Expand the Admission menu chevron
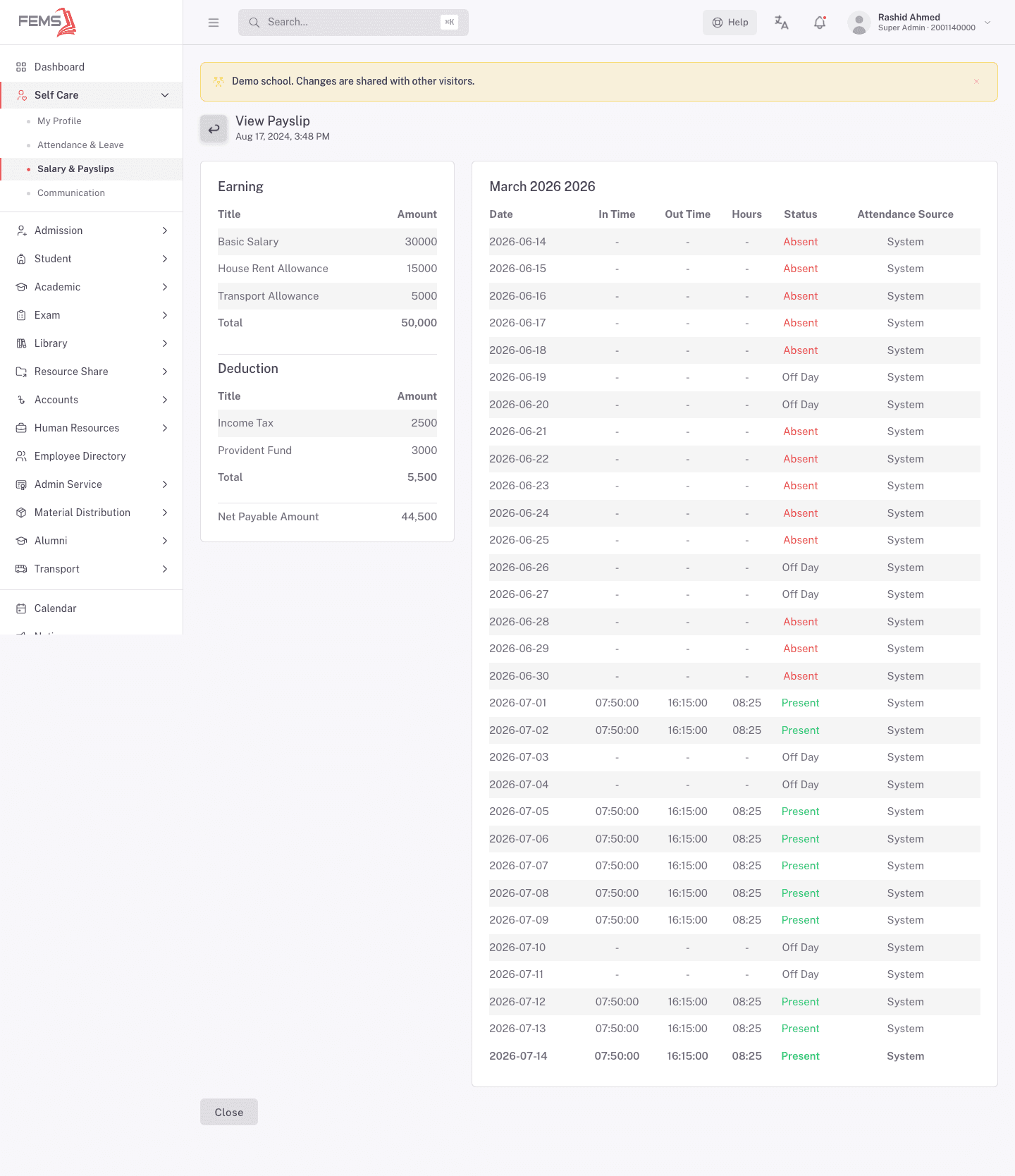The width and height of the screenshot is (1015, 1176). coord(165,231)
